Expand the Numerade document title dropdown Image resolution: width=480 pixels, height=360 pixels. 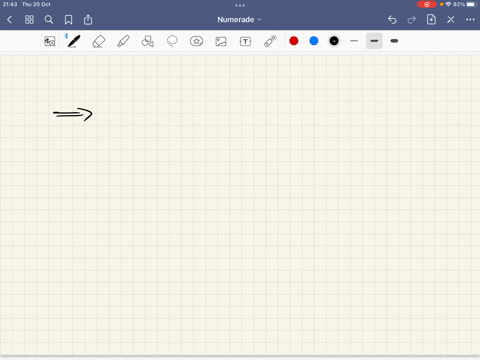pyautogui.click(x=239, y=20)
